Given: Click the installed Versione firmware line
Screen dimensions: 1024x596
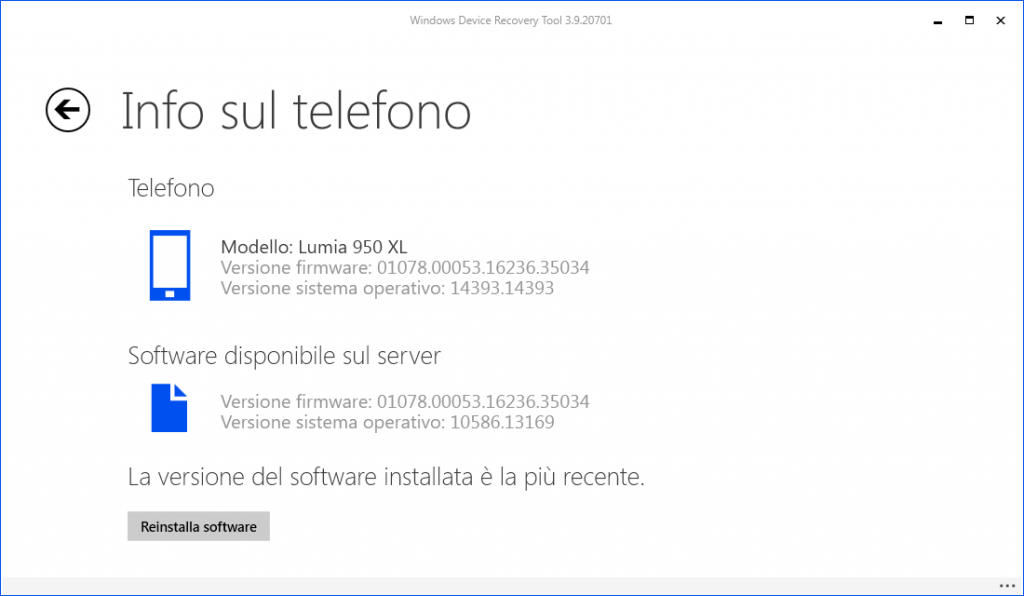Looking at the screenshot, I should click(405, 267).
